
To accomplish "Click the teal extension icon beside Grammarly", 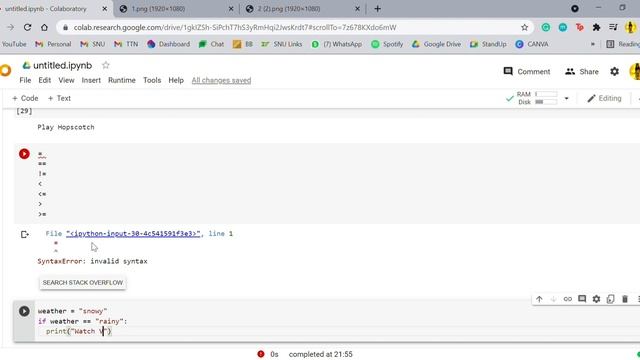I will [563, 27].
